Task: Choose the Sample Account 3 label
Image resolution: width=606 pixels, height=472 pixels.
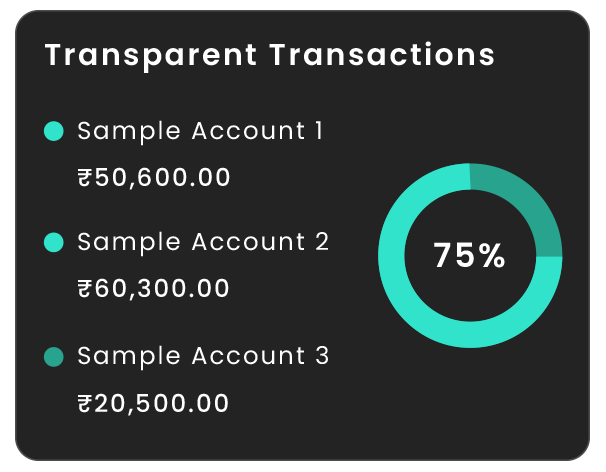Action: 202,356
